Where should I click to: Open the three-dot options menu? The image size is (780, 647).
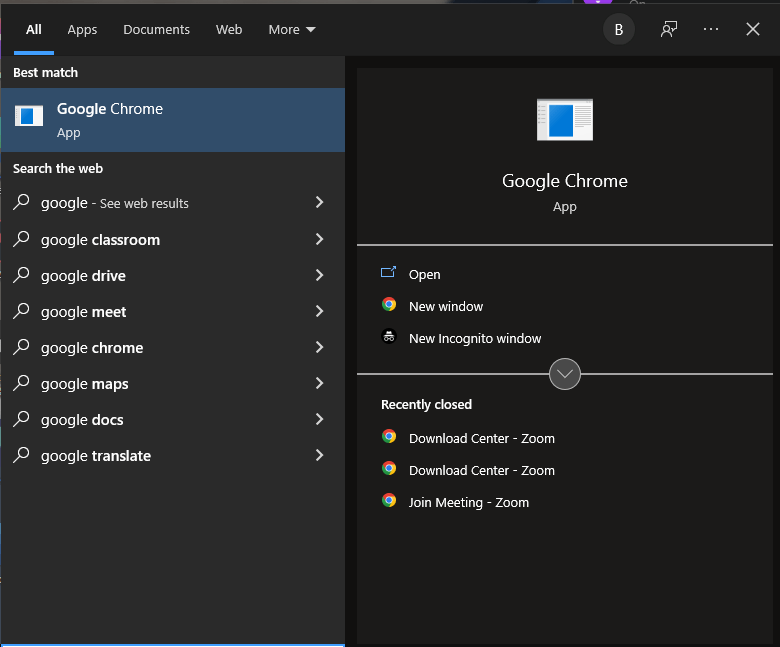[711, 30]
